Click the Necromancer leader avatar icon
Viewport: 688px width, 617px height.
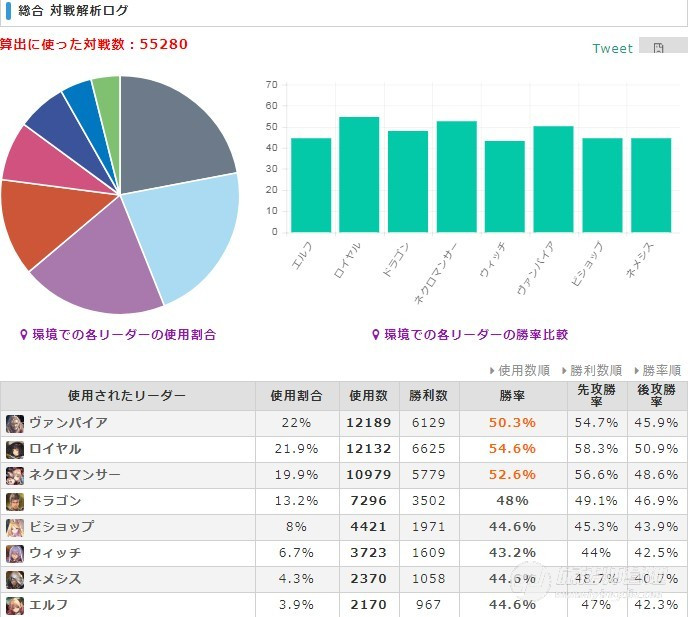coord(14,475)
